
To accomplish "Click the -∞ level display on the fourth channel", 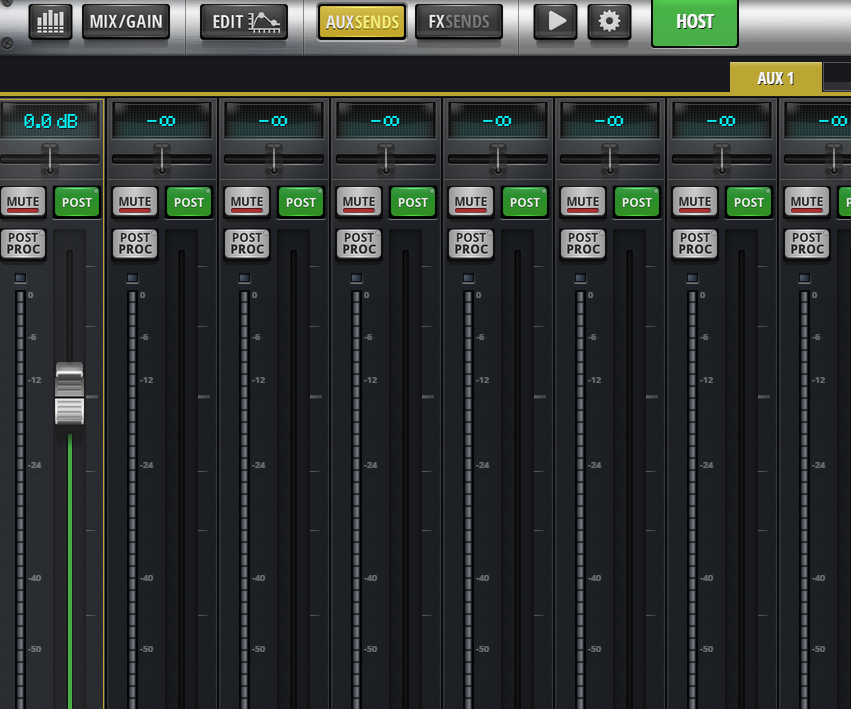I will click(386, 119).
